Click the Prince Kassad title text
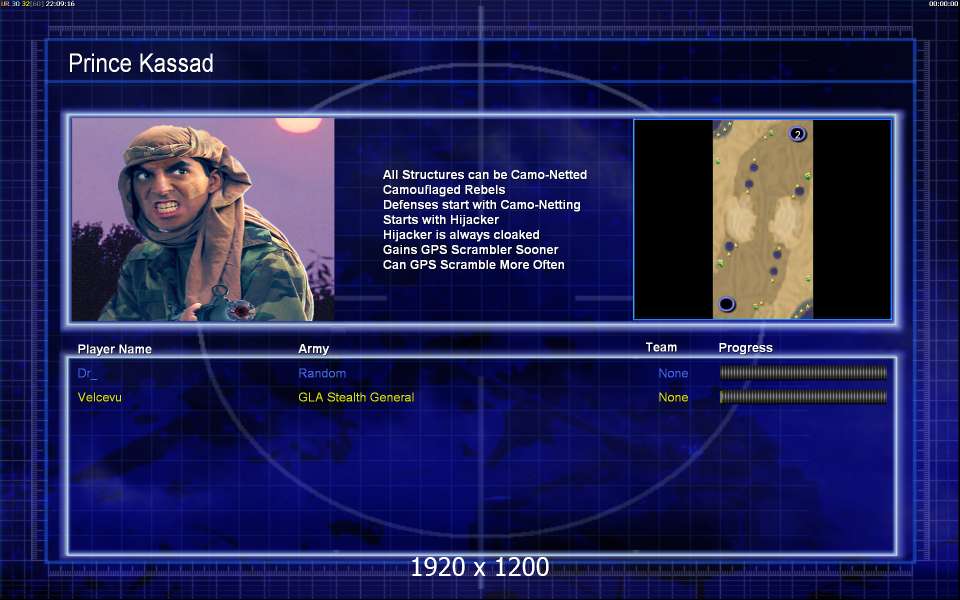This screenshot has width=960, height=600. 141,63
